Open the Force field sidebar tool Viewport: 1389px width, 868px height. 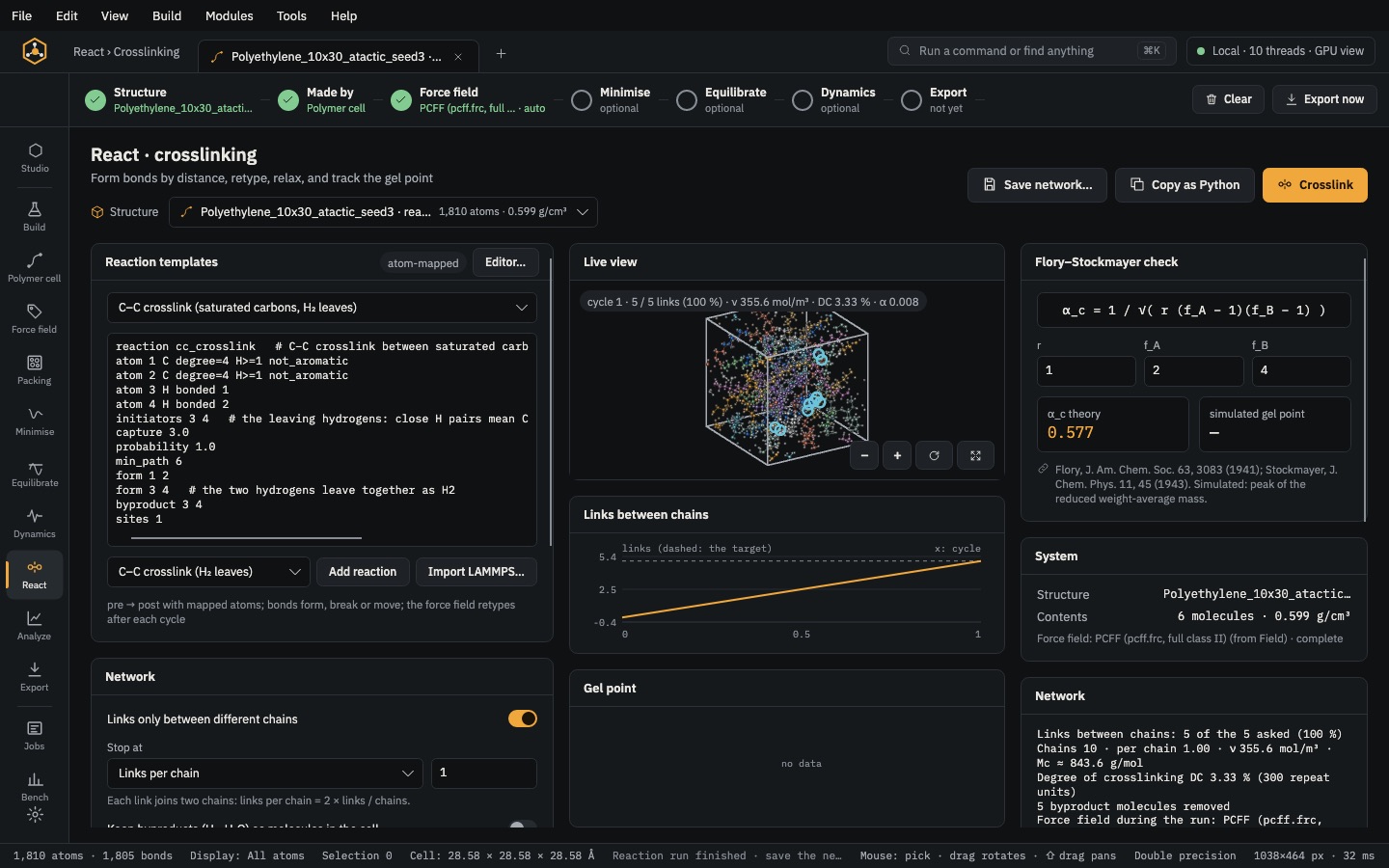coord(35,318)
